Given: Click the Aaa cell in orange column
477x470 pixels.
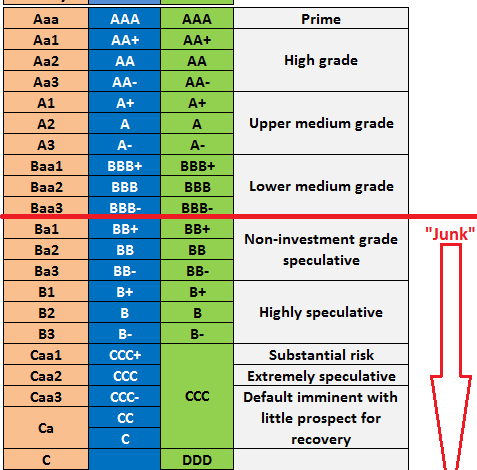Looking at the screenshot, I should (46, 19).
